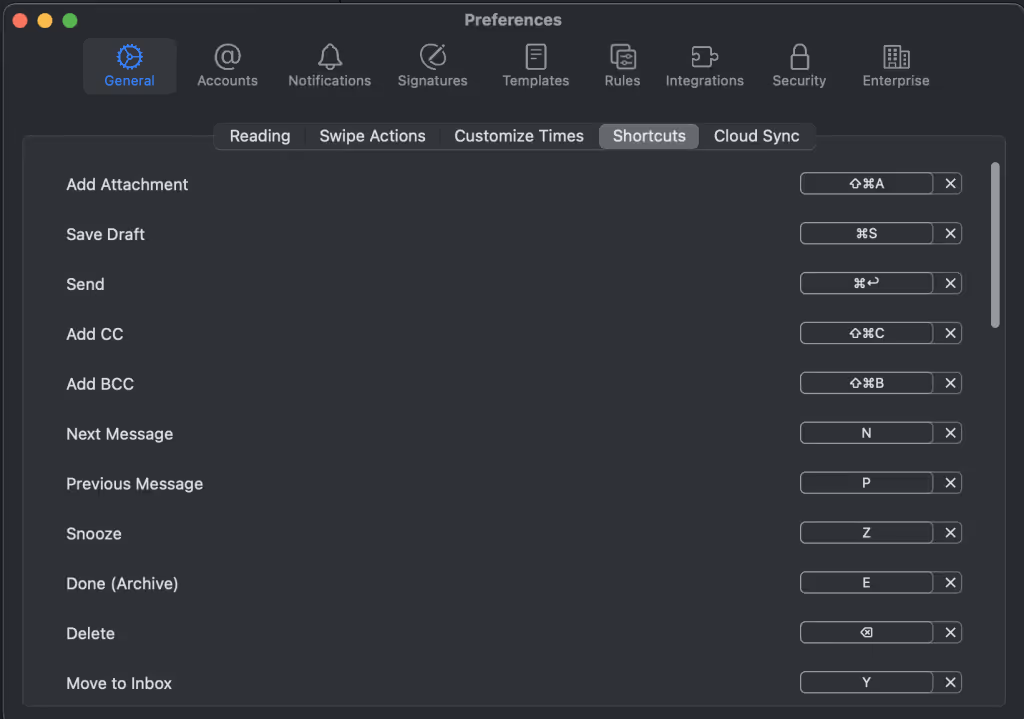Viewport: 1024px width, 719px height.
Task: Edit the Send shortcut field
Action: click(867, 283)
